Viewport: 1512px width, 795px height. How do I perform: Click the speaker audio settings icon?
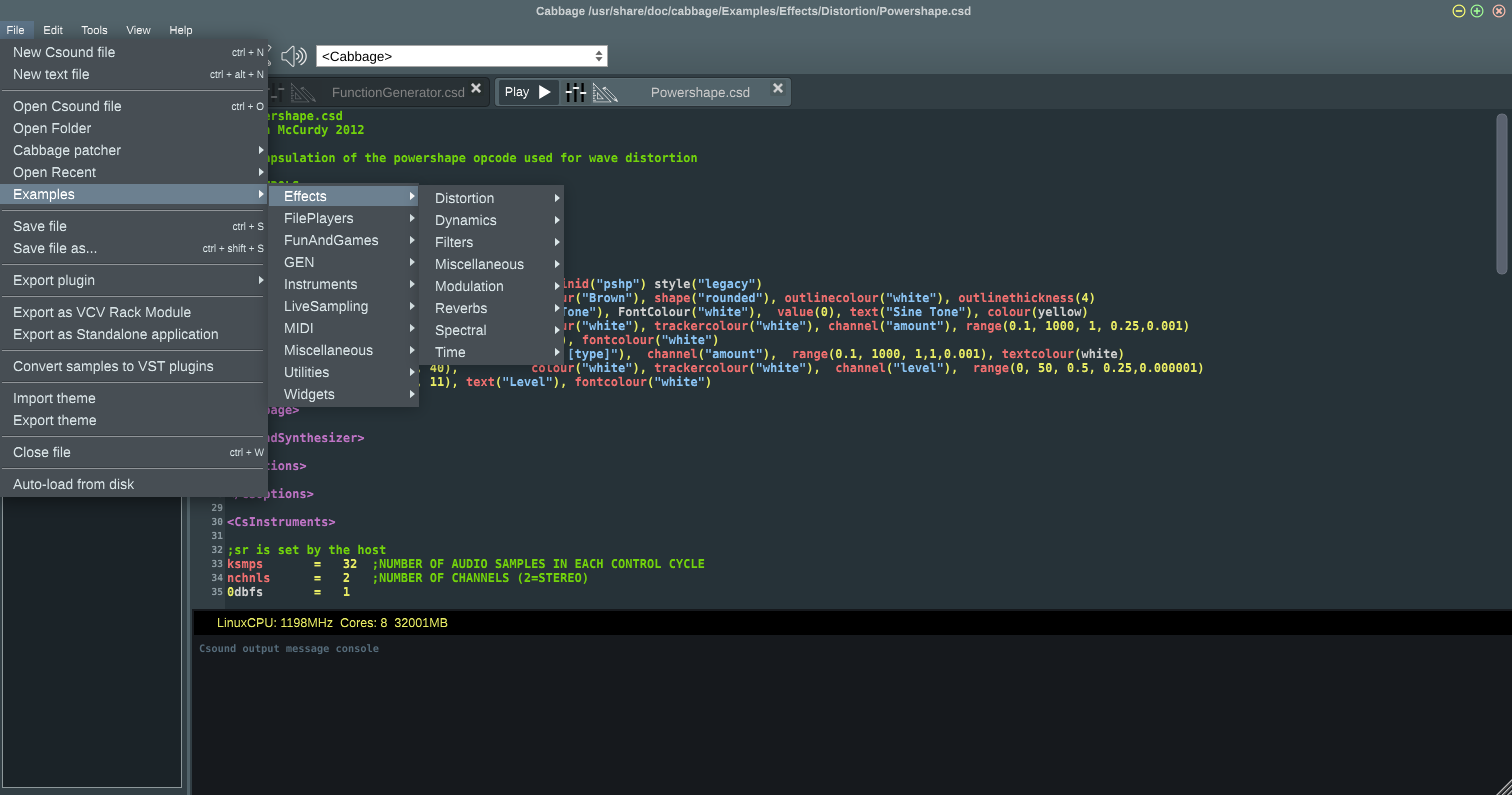click(293, 56)
